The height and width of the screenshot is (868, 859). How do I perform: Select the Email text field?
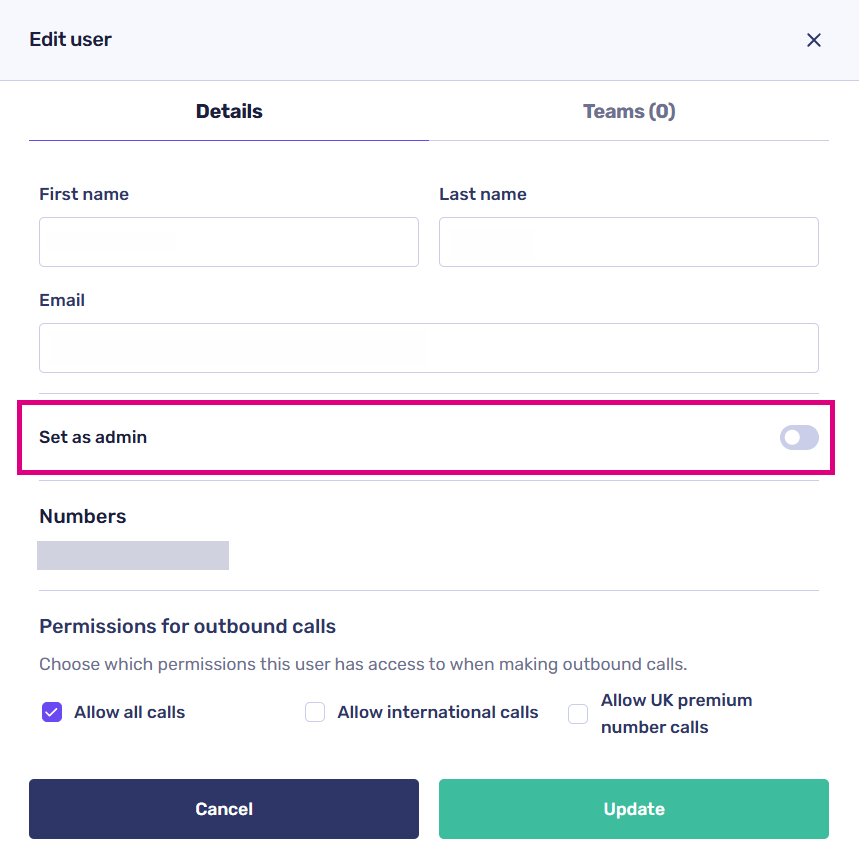click(x=428, y=348)
